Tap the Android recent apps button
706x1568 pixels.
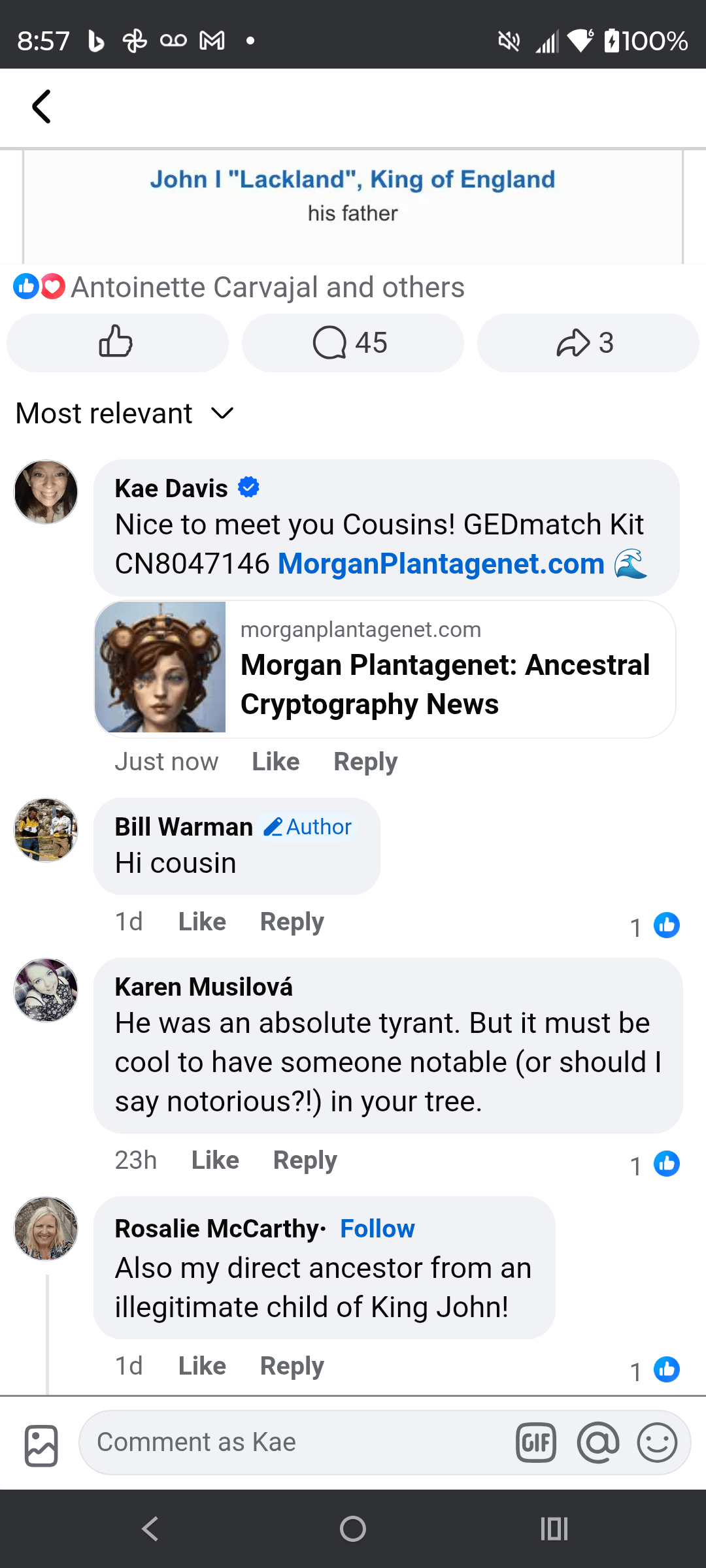click(x=552, y=1528)
